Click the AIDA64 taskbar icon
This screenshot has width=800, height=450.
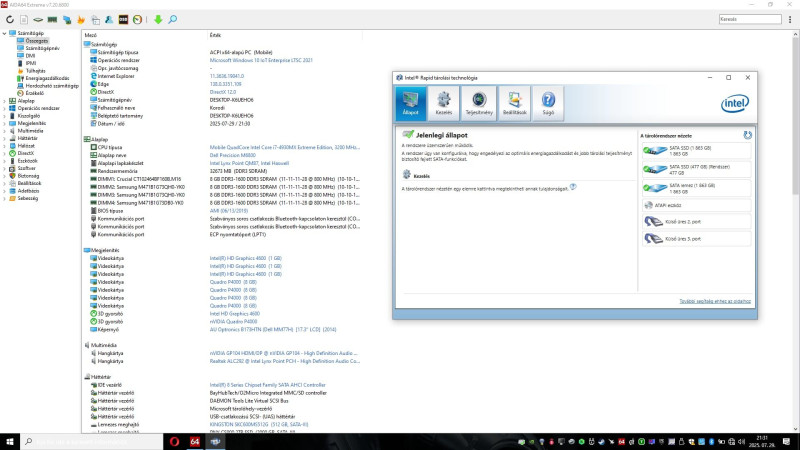click(195, 441)
